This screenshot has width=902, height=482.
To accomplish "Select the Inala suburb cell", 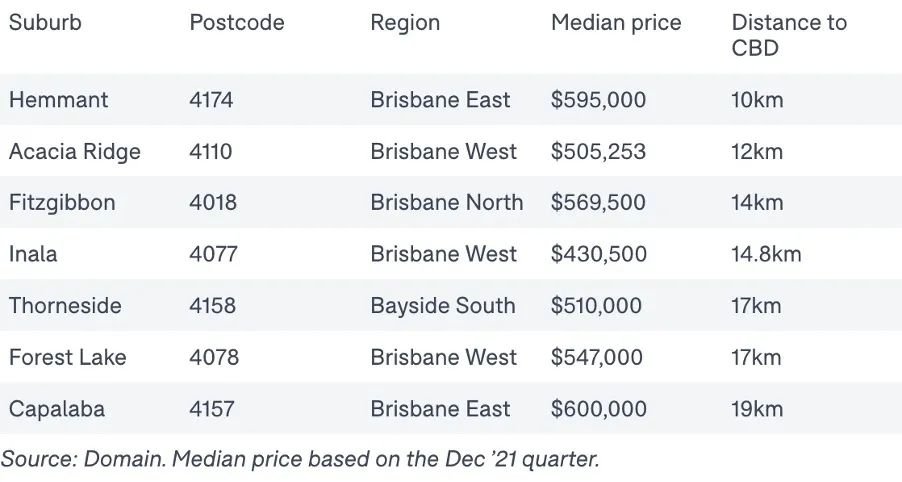I will pyautogui.click(x=33, y=254).
